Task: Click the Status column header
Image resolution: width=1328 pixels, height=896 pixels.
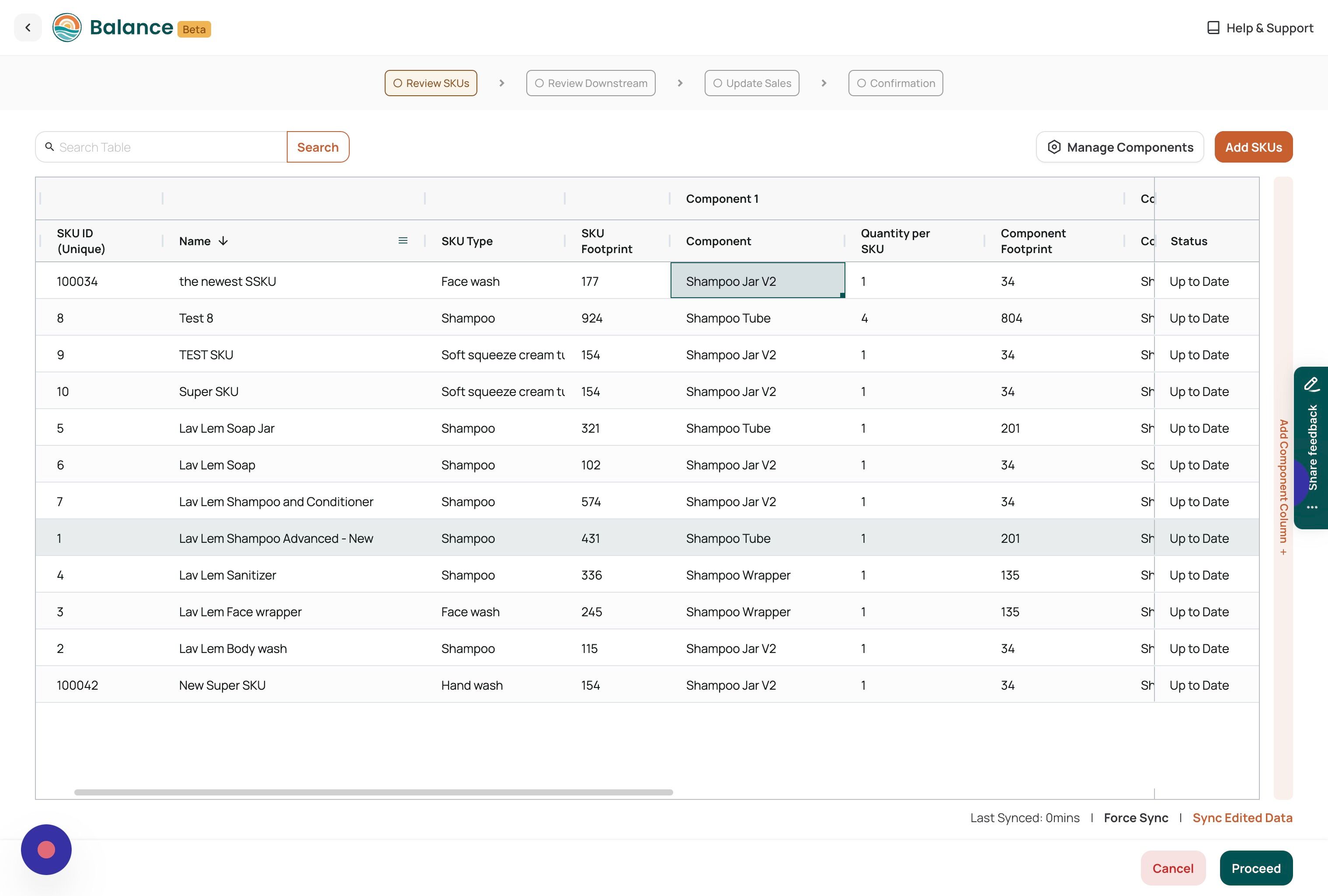Action: pos(1206,240)
